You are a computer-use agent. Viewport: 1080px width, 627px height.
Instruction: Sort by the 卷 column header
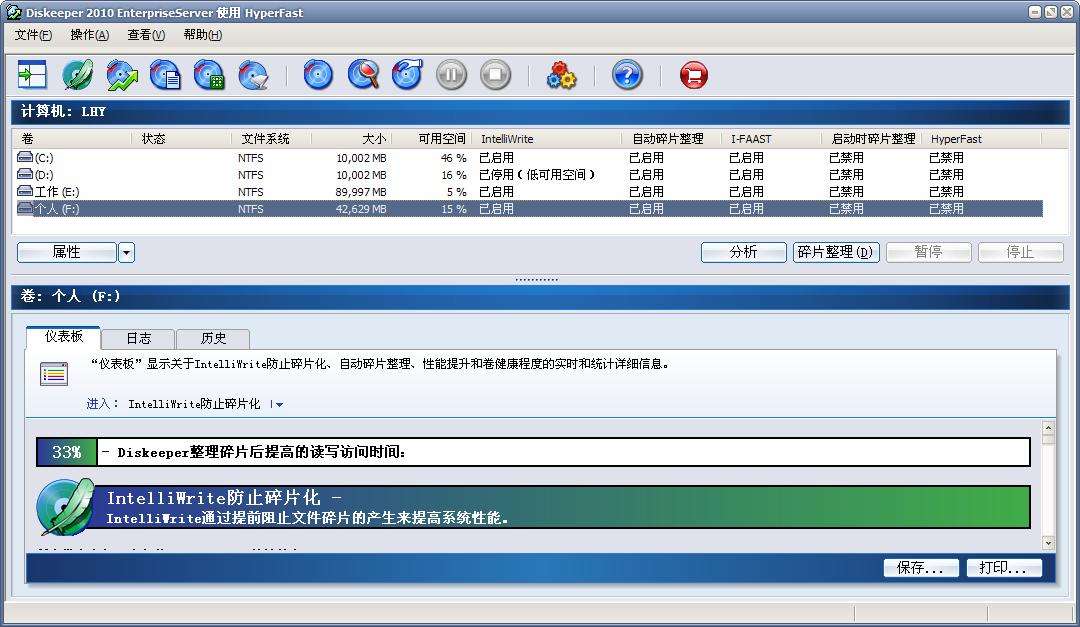pyautogui.click(x=72, y=138)
